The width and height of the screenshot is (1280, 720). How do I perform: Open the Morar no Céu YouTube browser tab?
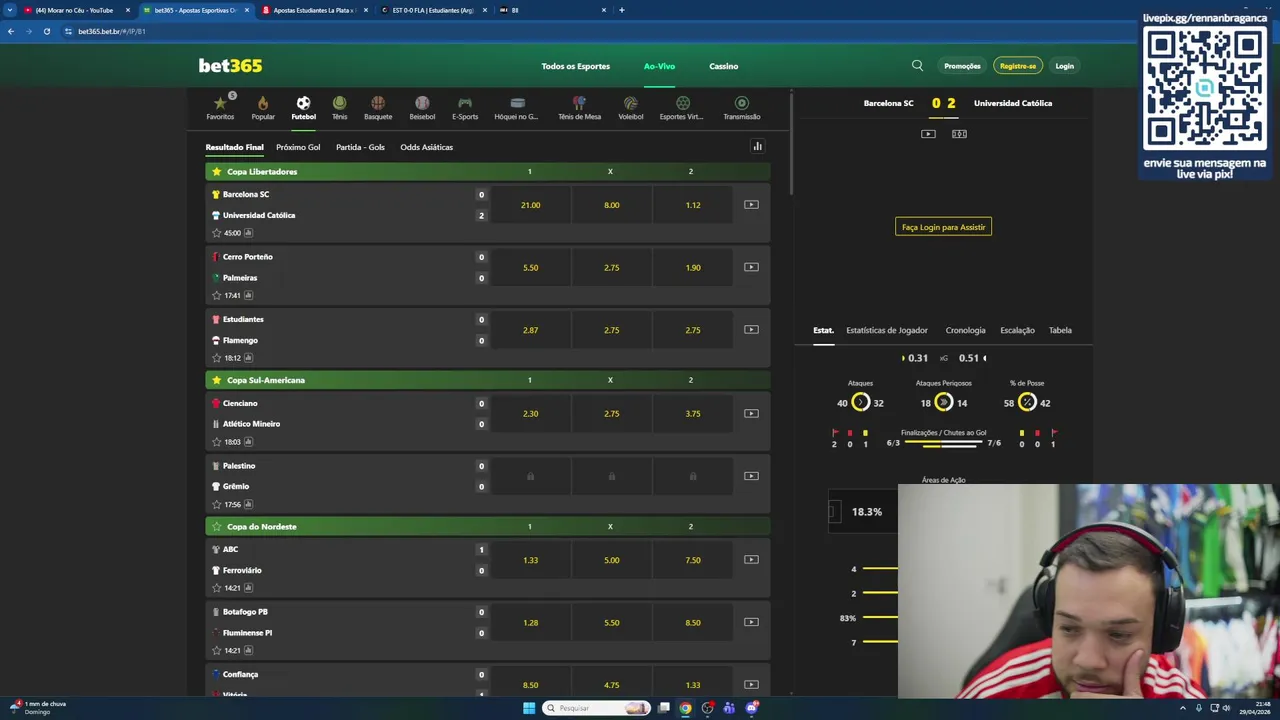click(x=74, y=10)
